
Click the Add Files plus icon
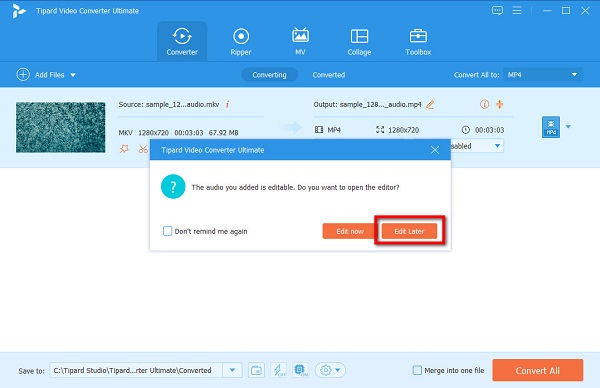click(x=23, y=74)
